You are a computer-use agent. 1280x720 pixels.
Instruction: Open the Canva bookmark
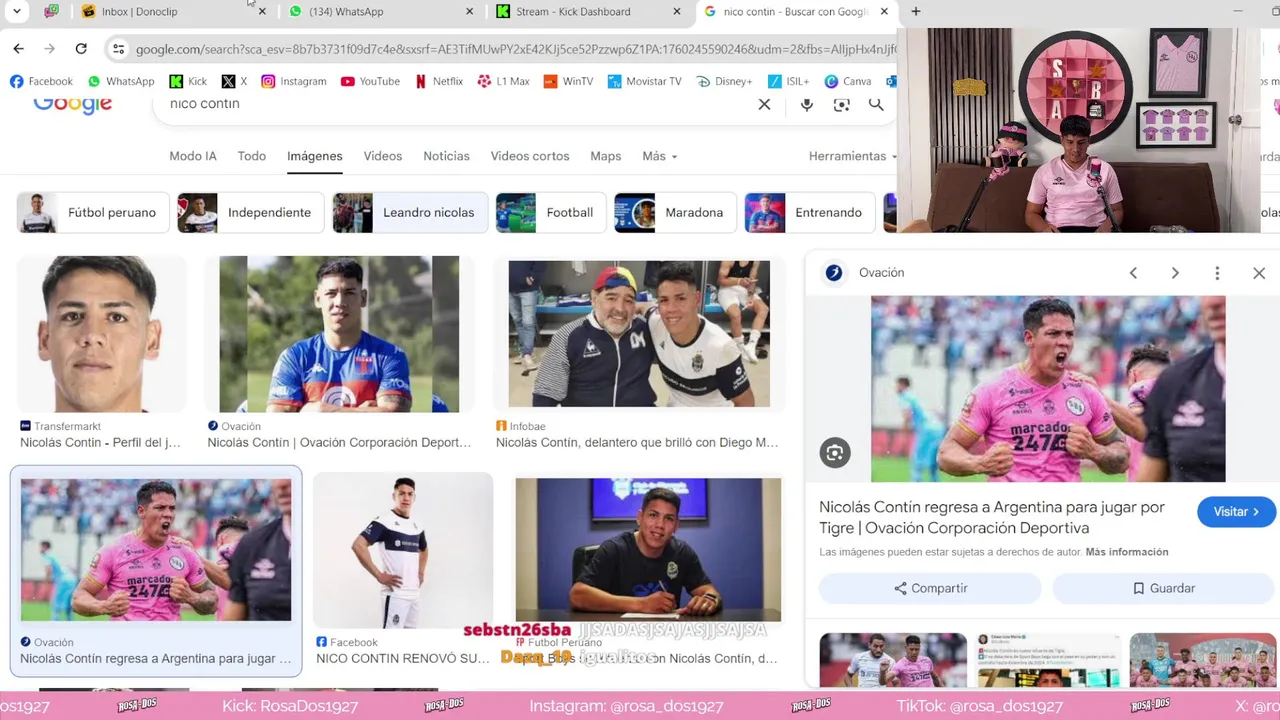click(848, 81)
